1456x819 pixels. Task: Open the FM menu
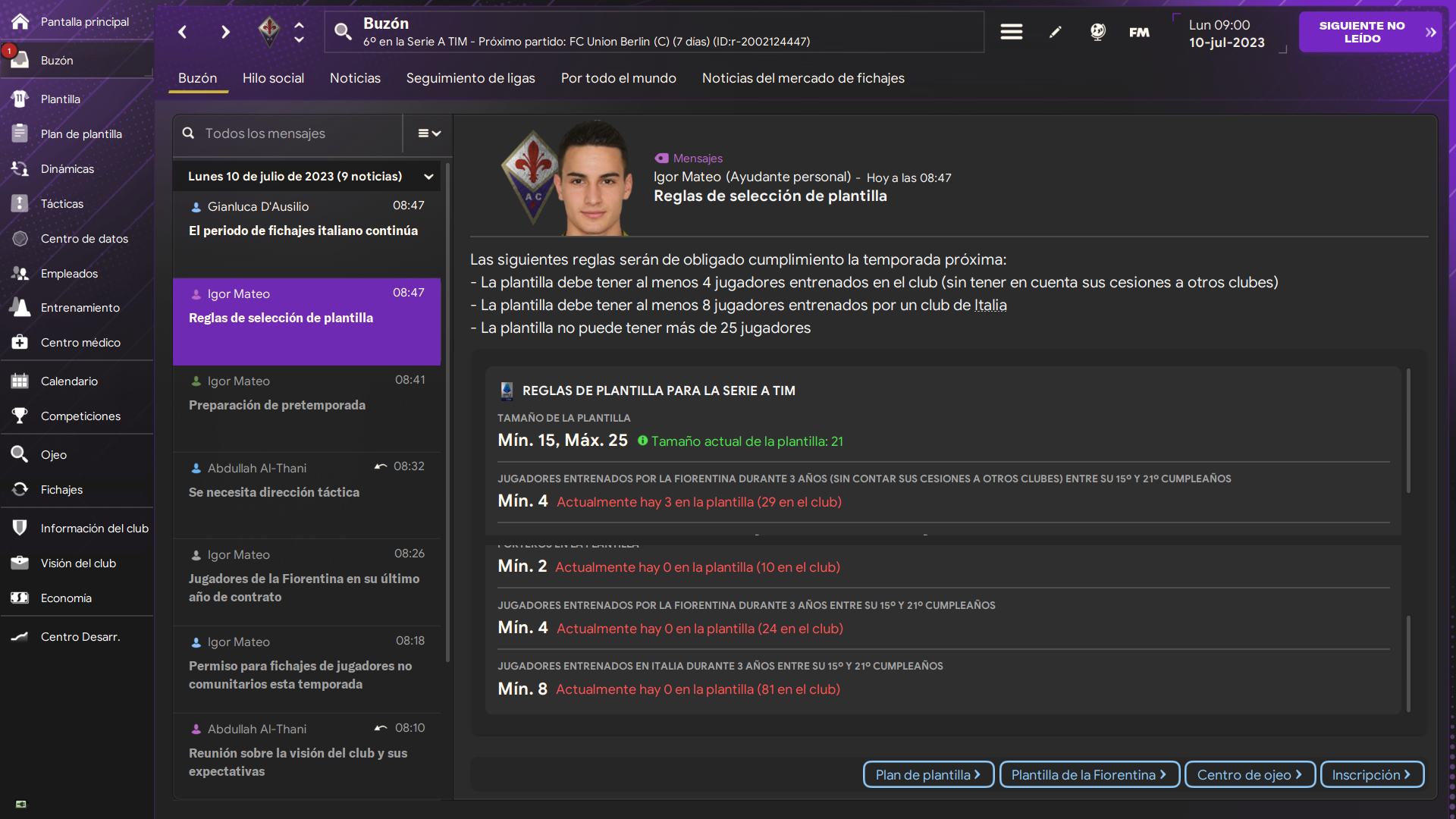[x=1139, y=32]
